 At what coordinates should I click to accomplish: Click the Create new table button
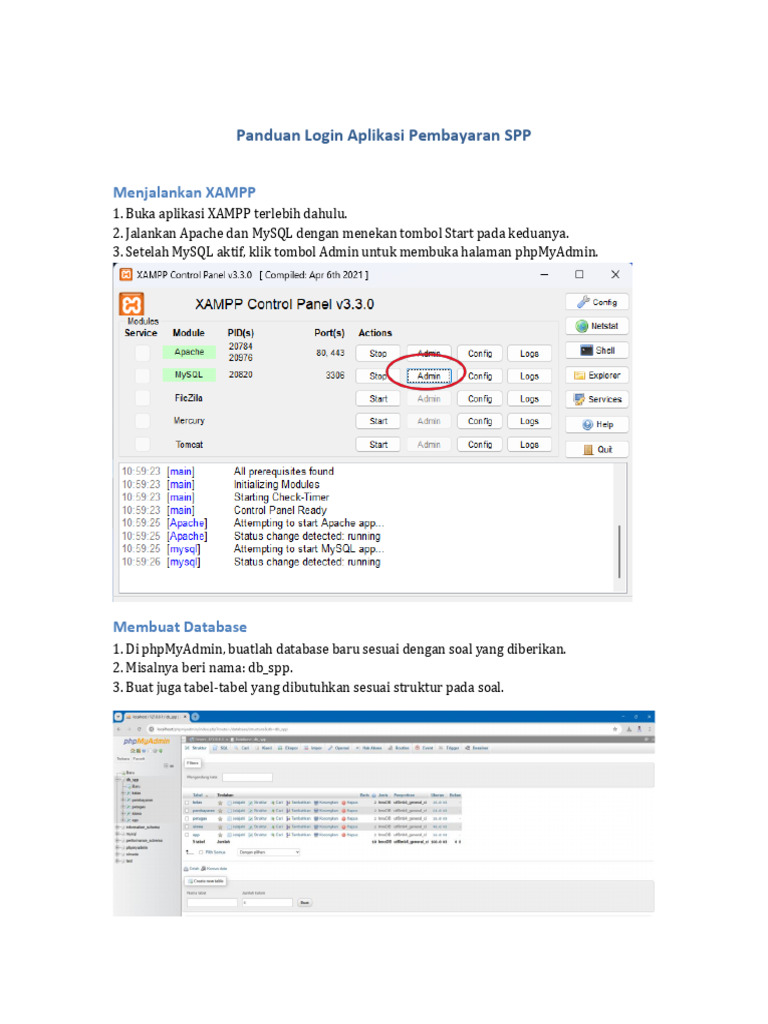(206, 881)
